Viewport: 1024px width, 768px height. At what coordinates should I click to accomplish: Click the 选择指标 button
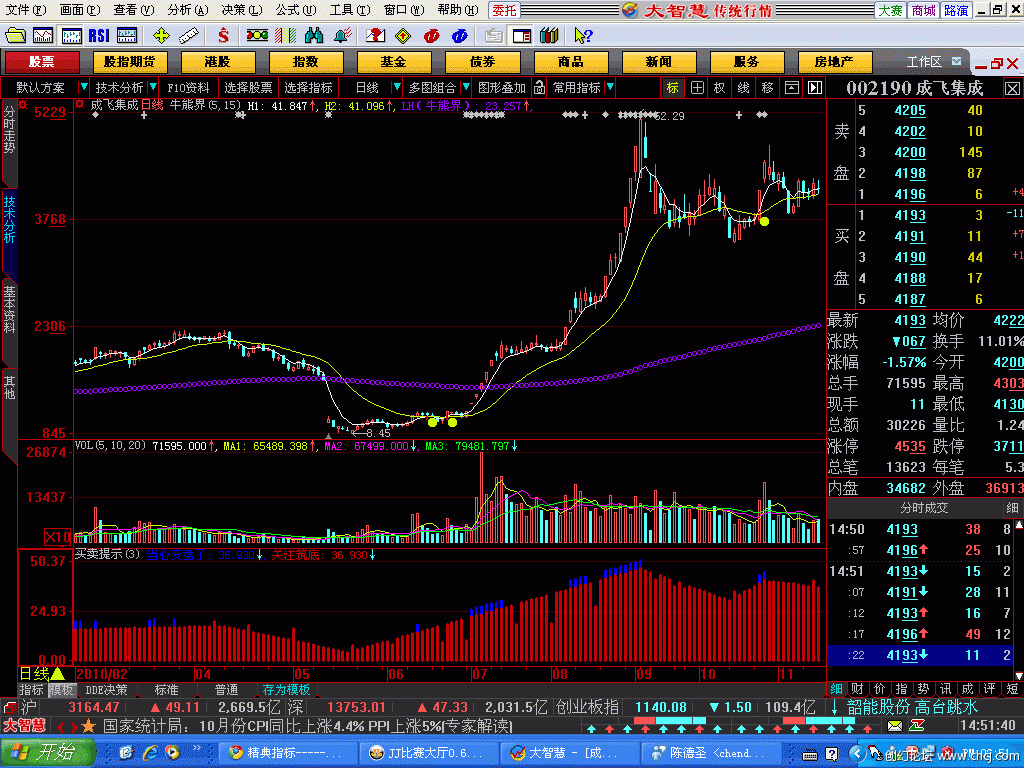coord(308,88)
